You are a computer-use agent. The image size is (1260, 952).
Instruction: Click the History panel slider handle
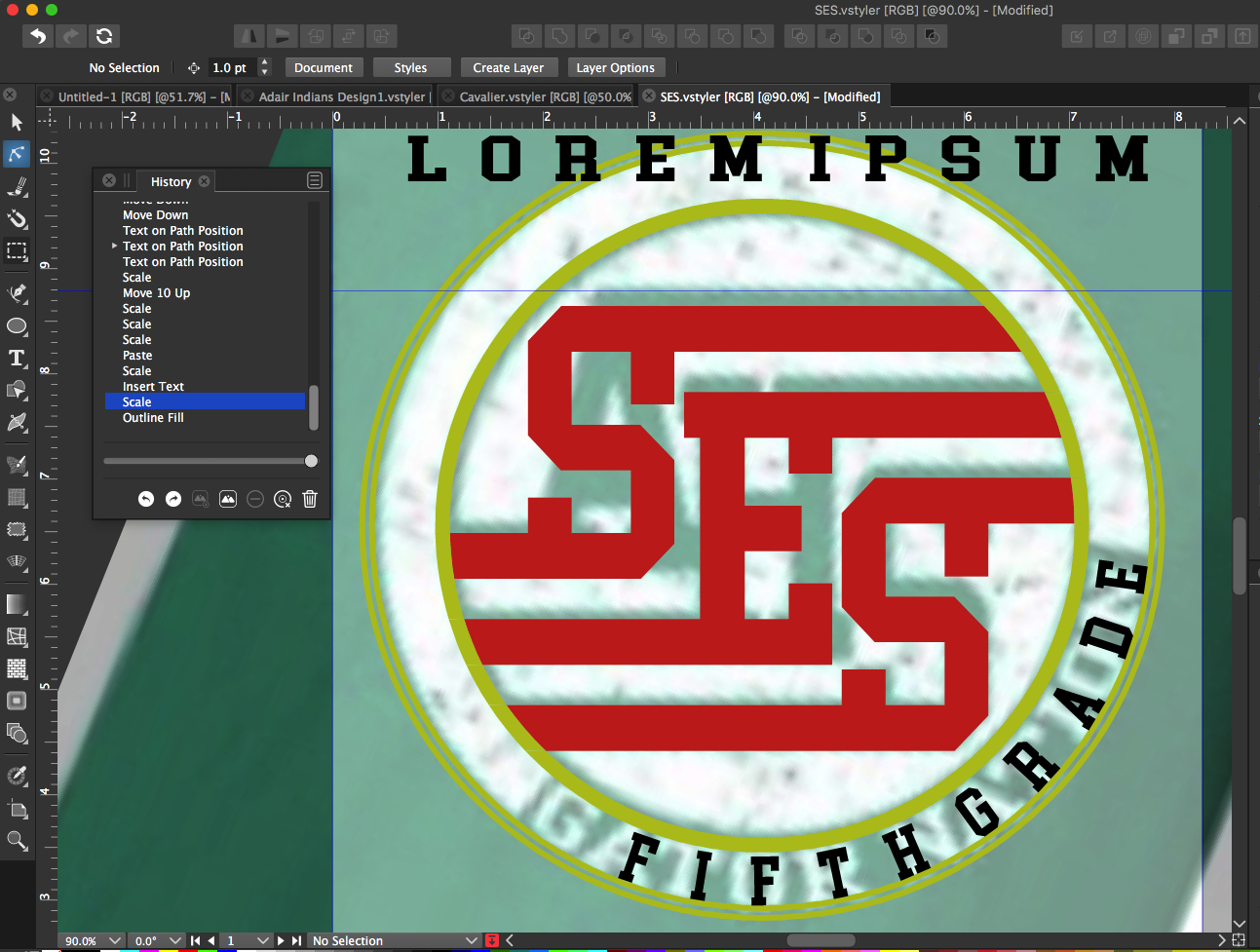(311, 461)
